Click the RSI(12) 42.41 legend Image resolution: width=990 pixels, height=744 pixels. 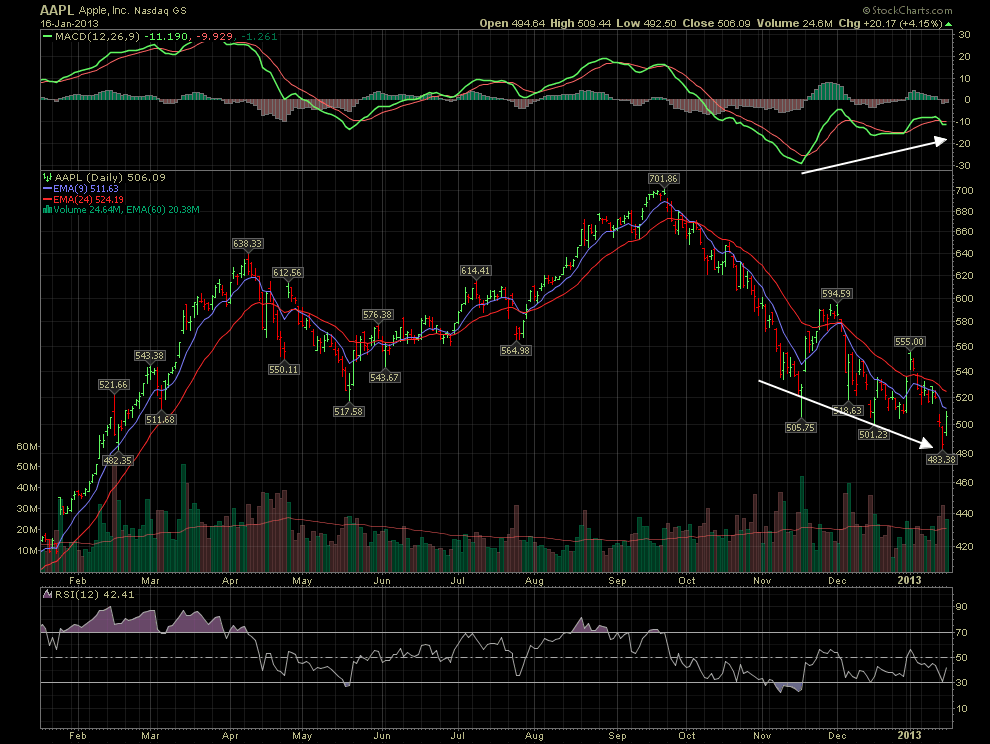(88, 594)
